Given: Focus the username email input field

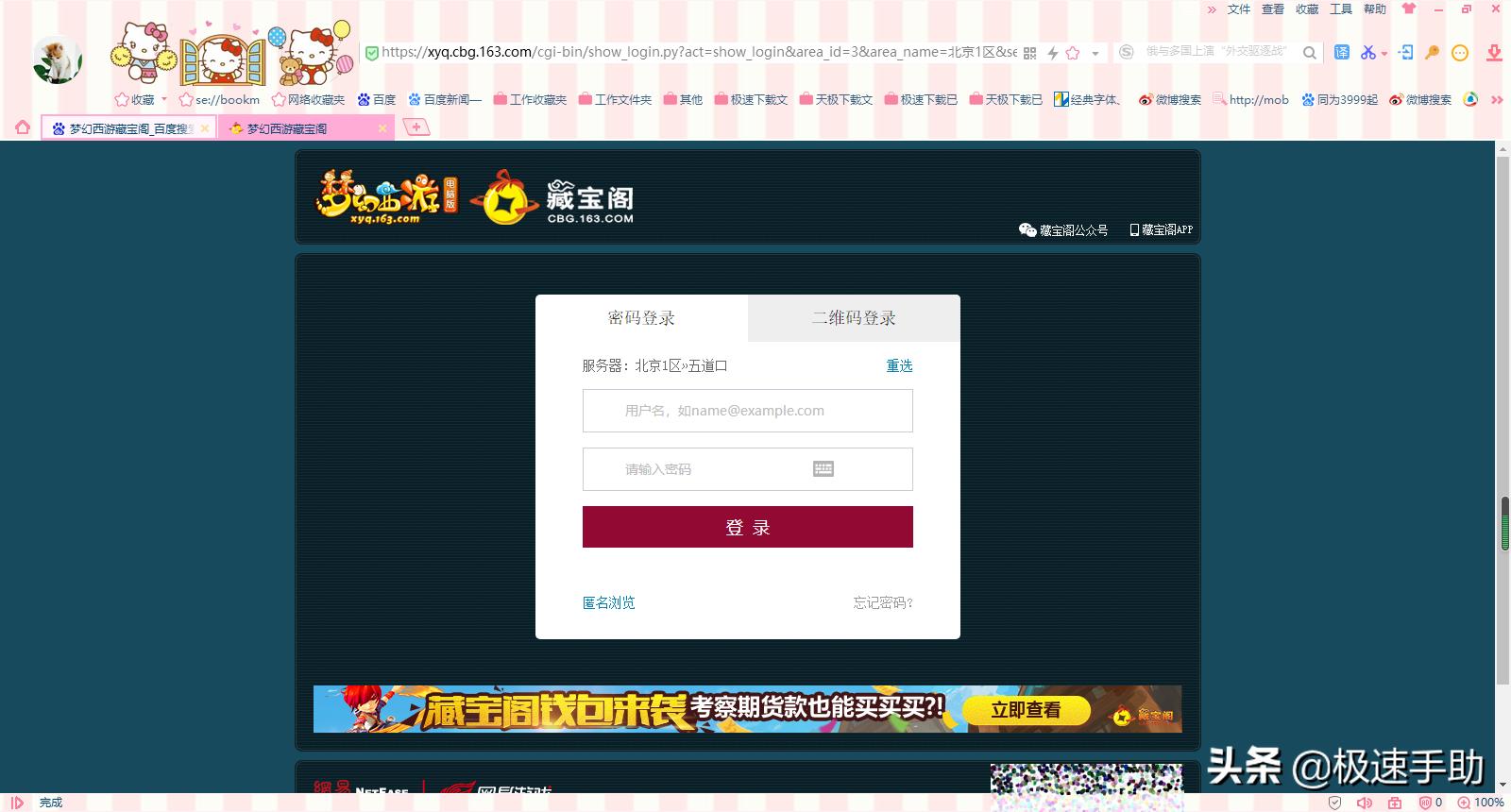Looking at the screenshot, I should (x=748, y=411).
